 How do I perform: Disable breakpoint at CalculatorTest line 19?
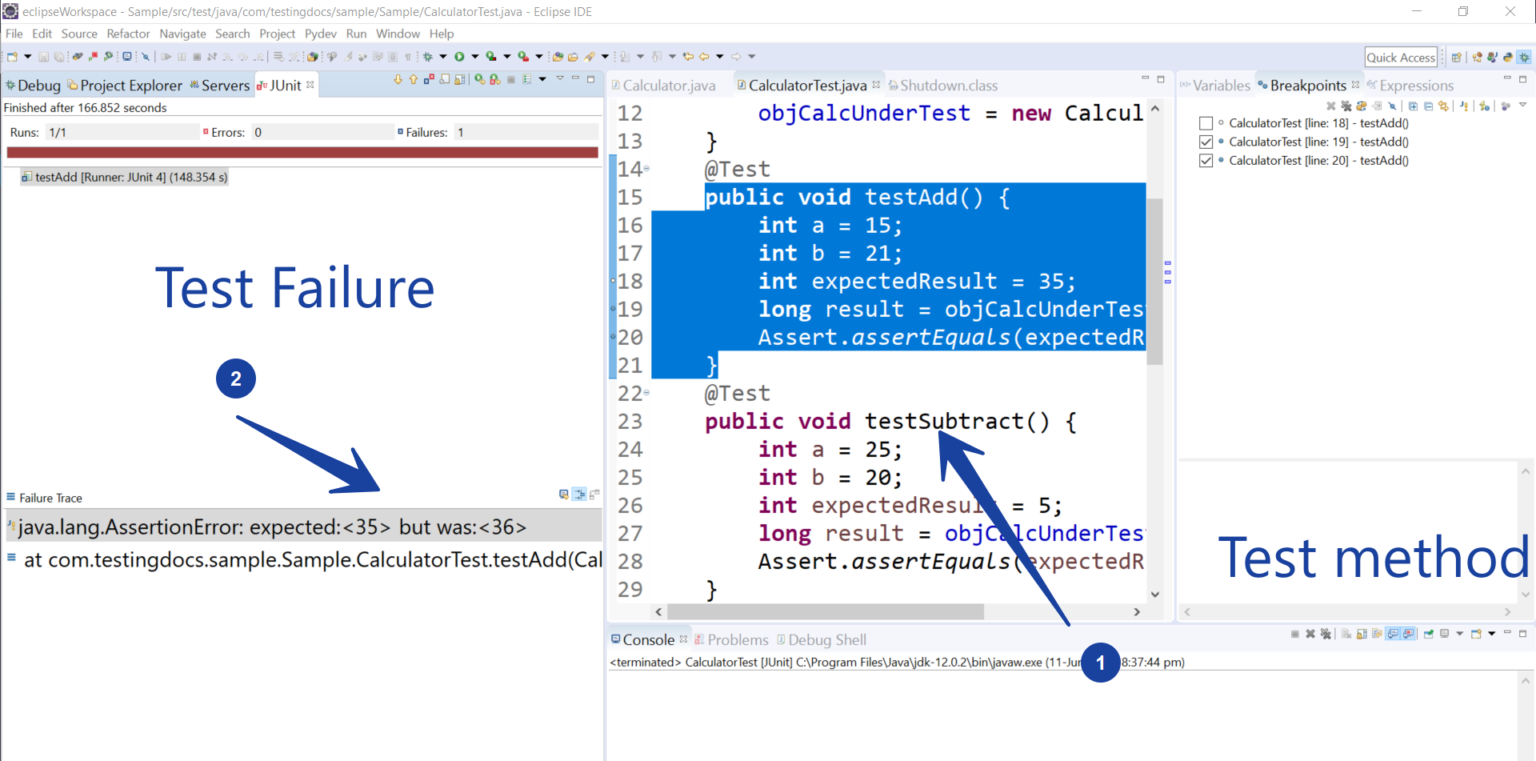coord(1205,142)
